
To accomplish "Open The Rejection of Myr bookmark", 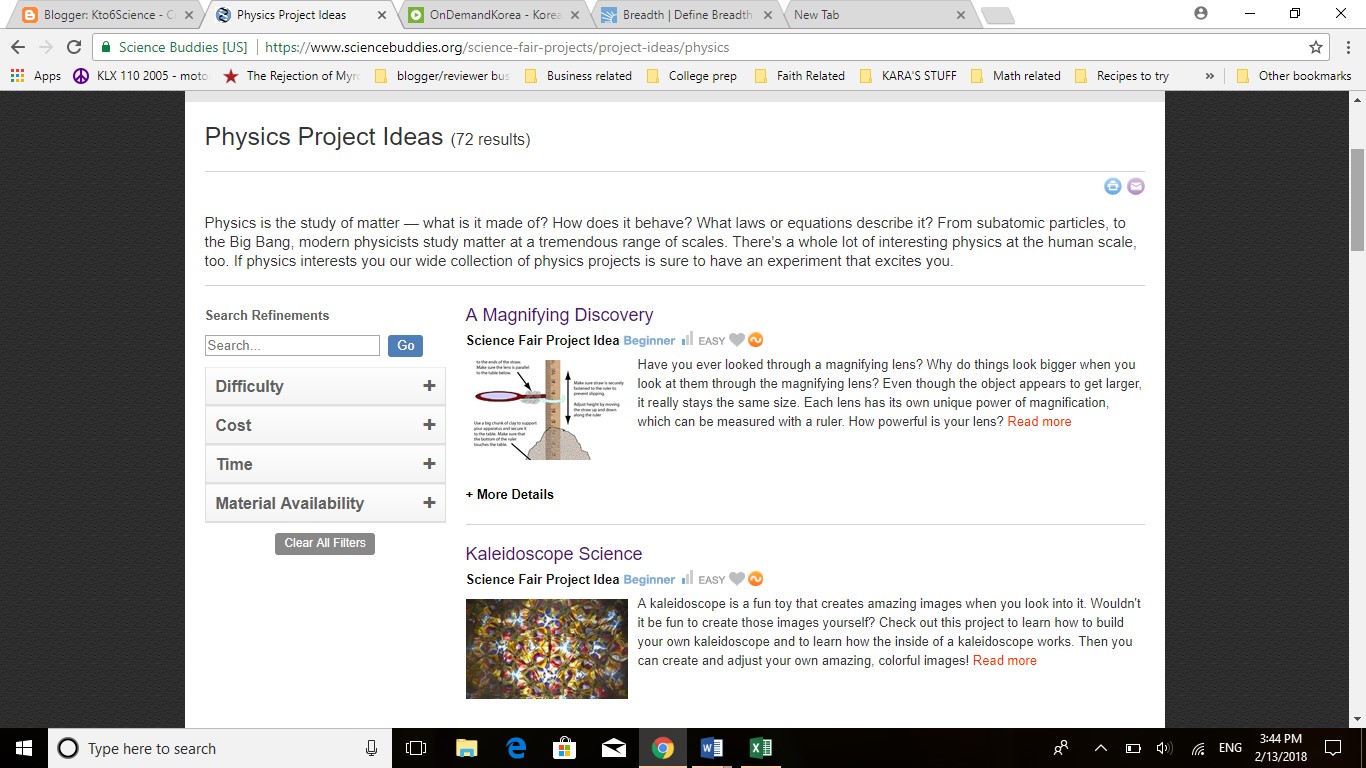I will pyautogui.click(x=291, y=76).
